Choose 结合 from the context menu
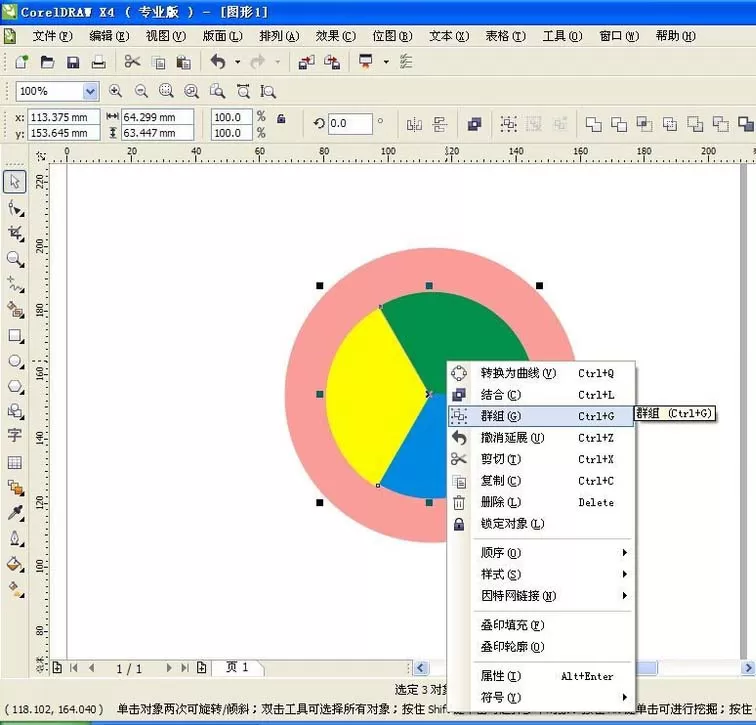 click(540, 395)
